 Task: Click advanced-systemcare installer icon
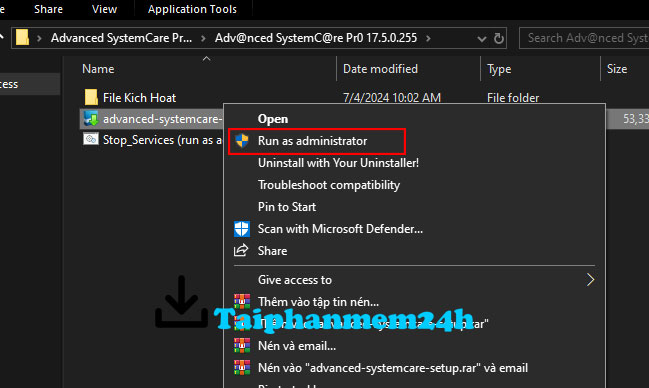[91, 119]
